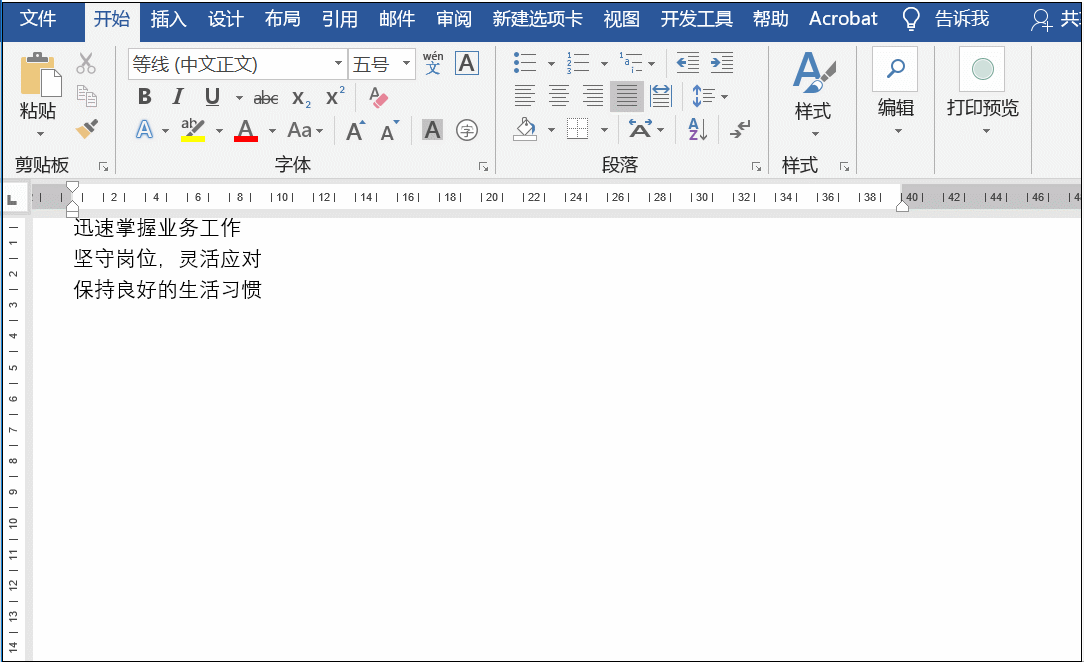Switch to the 审阅 (Review) tab

point(454,19)
